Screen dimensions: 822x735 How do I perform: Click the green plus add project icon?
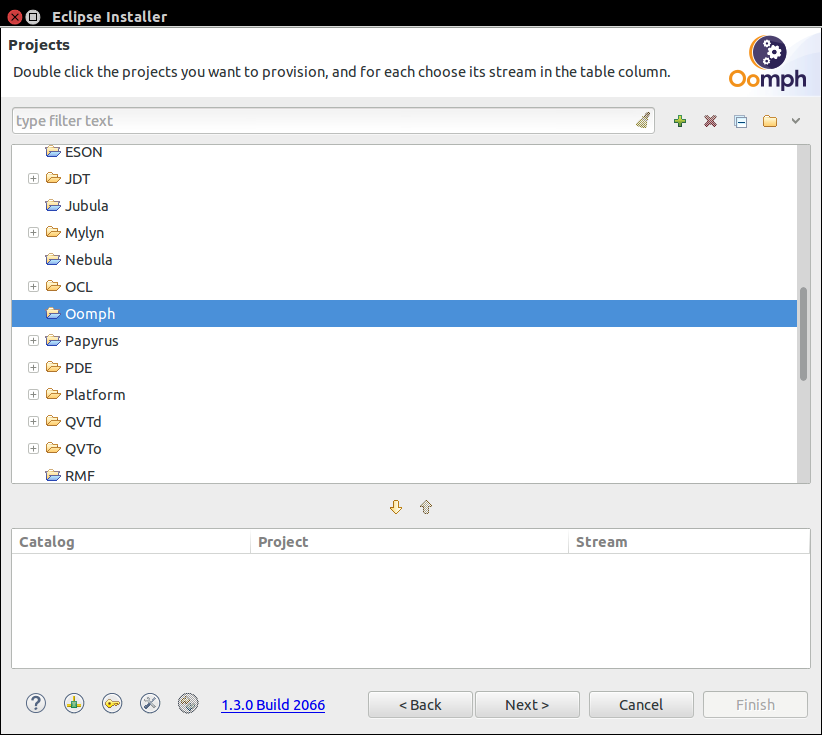coord(680,121)
